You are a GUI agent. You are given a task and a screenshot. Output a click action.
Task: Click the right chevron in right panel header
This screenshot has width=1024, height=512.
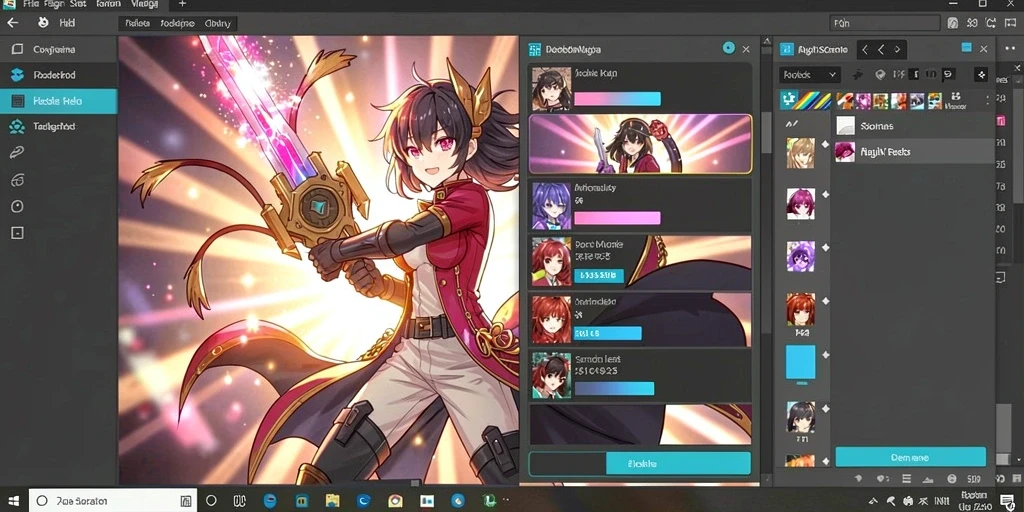(898, 49)
